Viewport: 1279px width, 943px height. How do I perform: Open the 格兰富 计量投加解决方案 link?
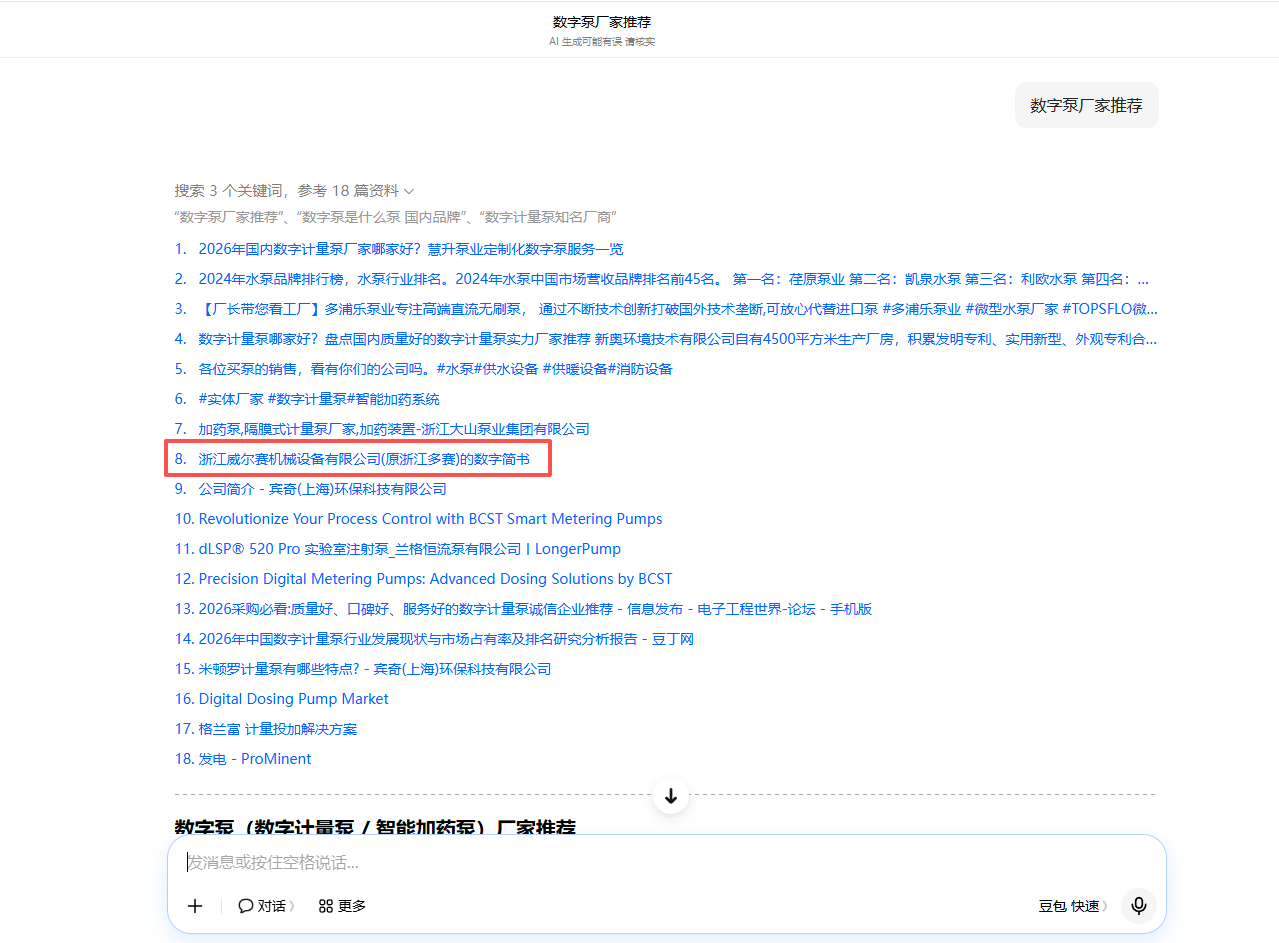(277, 729)
